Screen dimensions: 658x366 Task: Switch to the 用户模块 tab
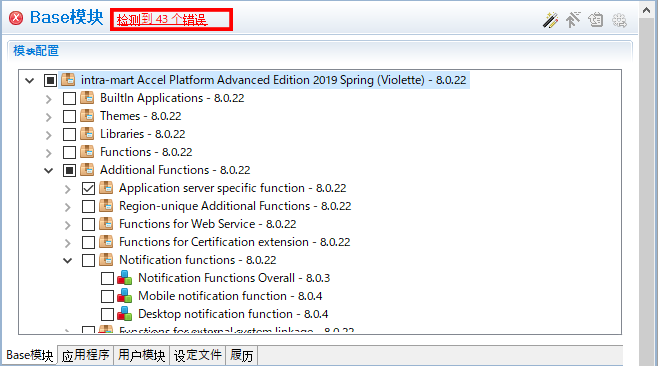[141, 356]
